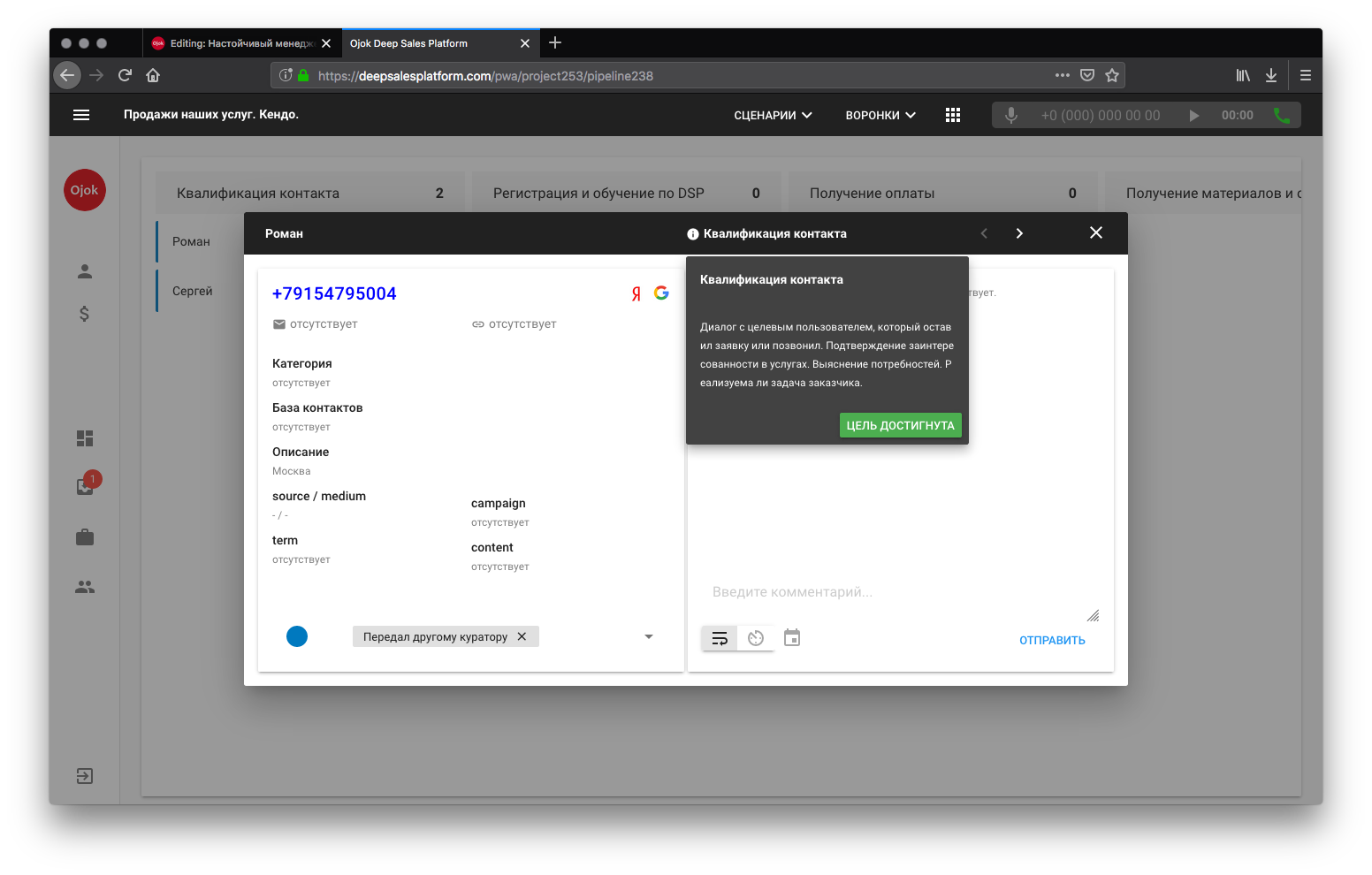1372x875 pixels.
Task: Open the СЦЕНАРИИ dropdown
Action: pos(772,114)
